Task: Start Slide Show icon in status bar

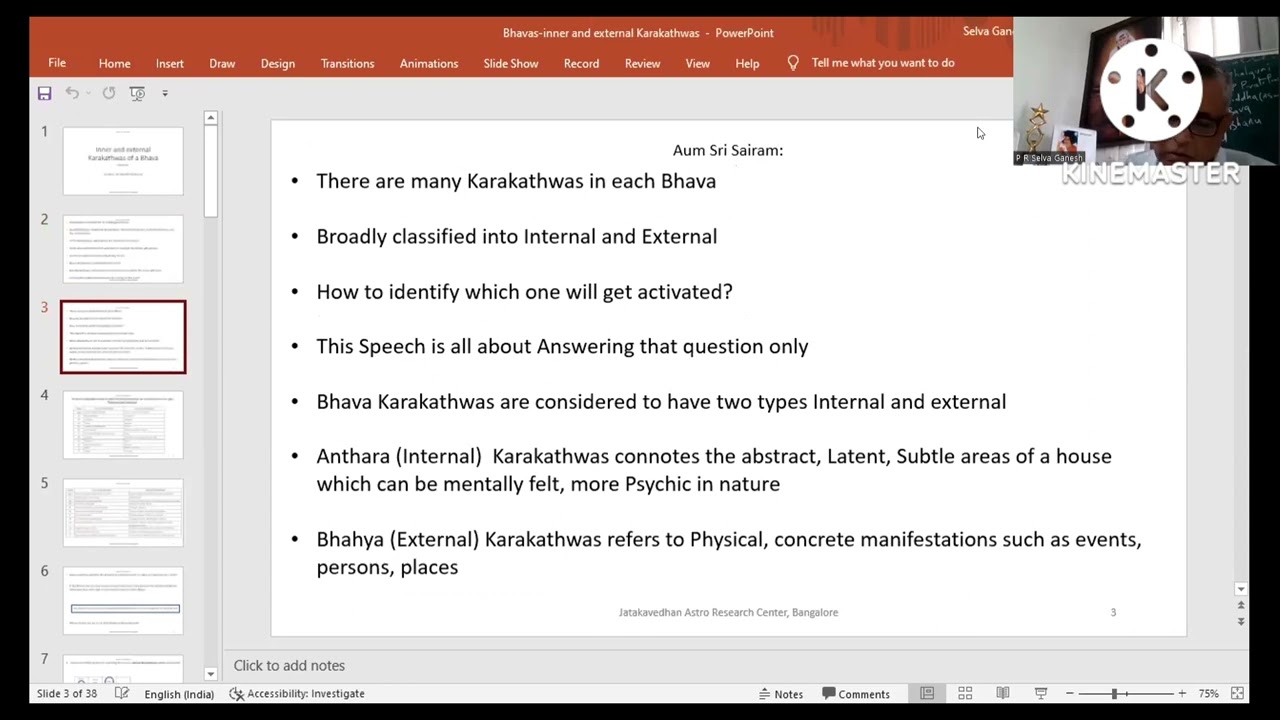Action: 1041,693
